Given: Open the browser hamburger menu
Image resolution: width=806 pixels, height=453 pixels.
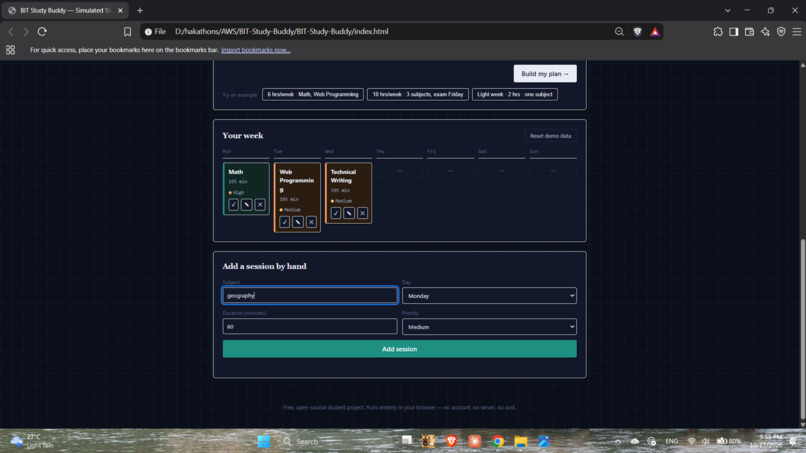Looking at the screenshot, I should (x=797, y=31).
